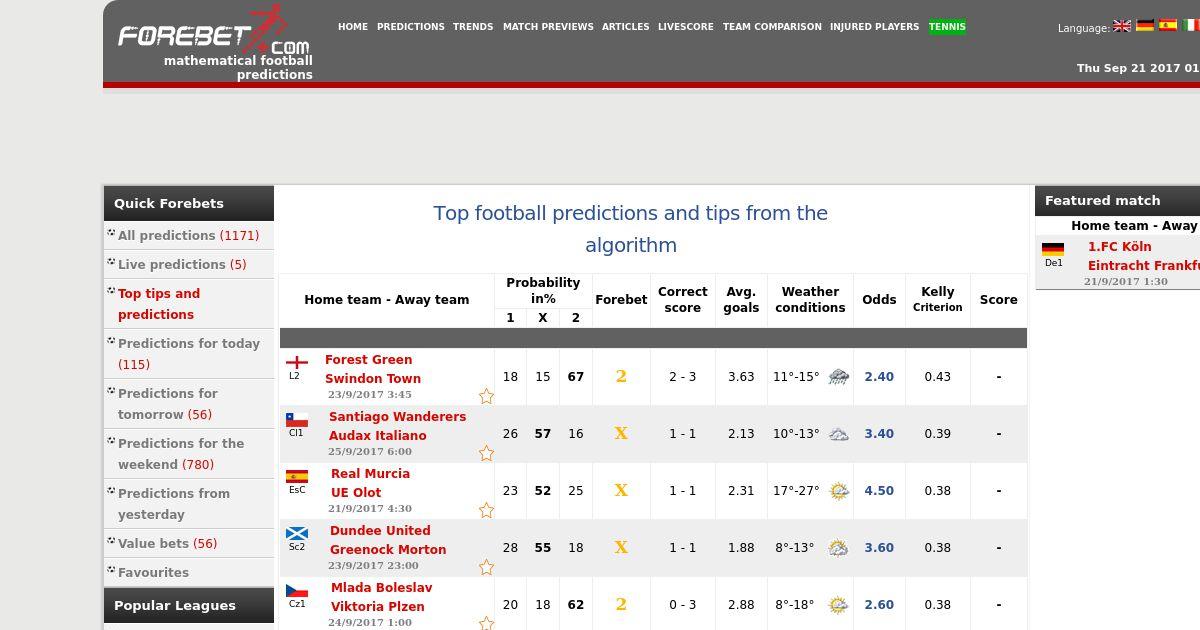Image resolution: width=1200 pixels, height=630 pixels.
Task: Toggle favourite star for Real Murcia match
Action: point(486,510)
